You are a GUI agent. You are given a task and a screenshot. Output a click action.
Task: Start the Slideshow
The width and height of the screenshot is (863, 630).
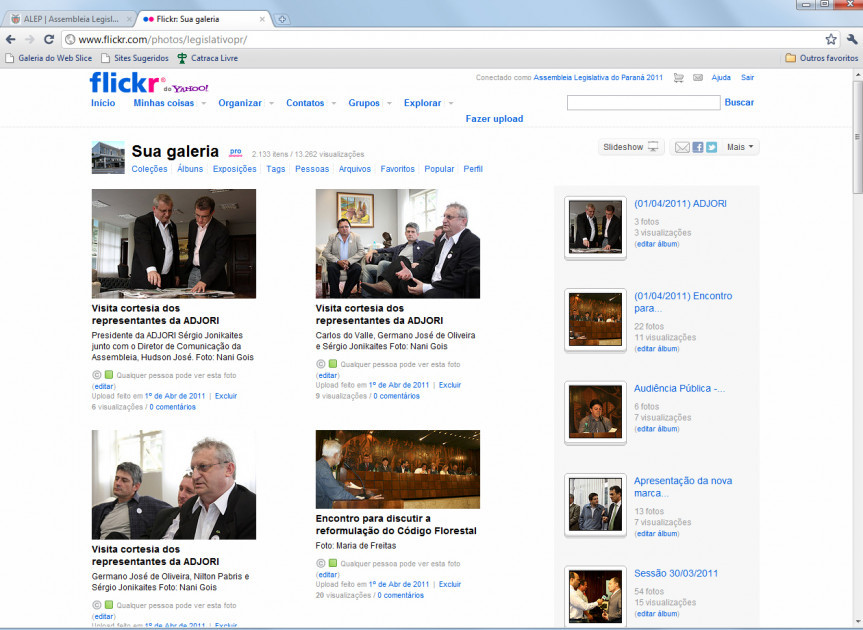click(630, 147)
